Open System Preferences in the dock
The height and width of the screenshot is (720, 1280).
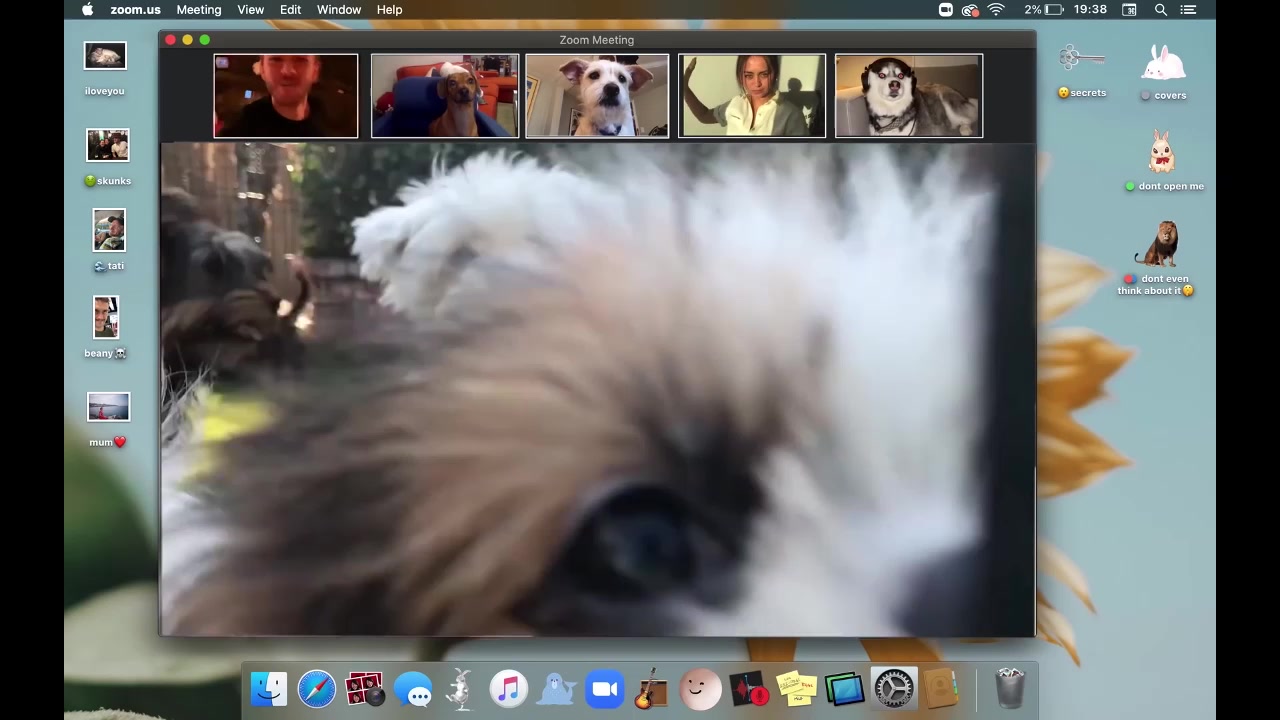pos(893,690)
